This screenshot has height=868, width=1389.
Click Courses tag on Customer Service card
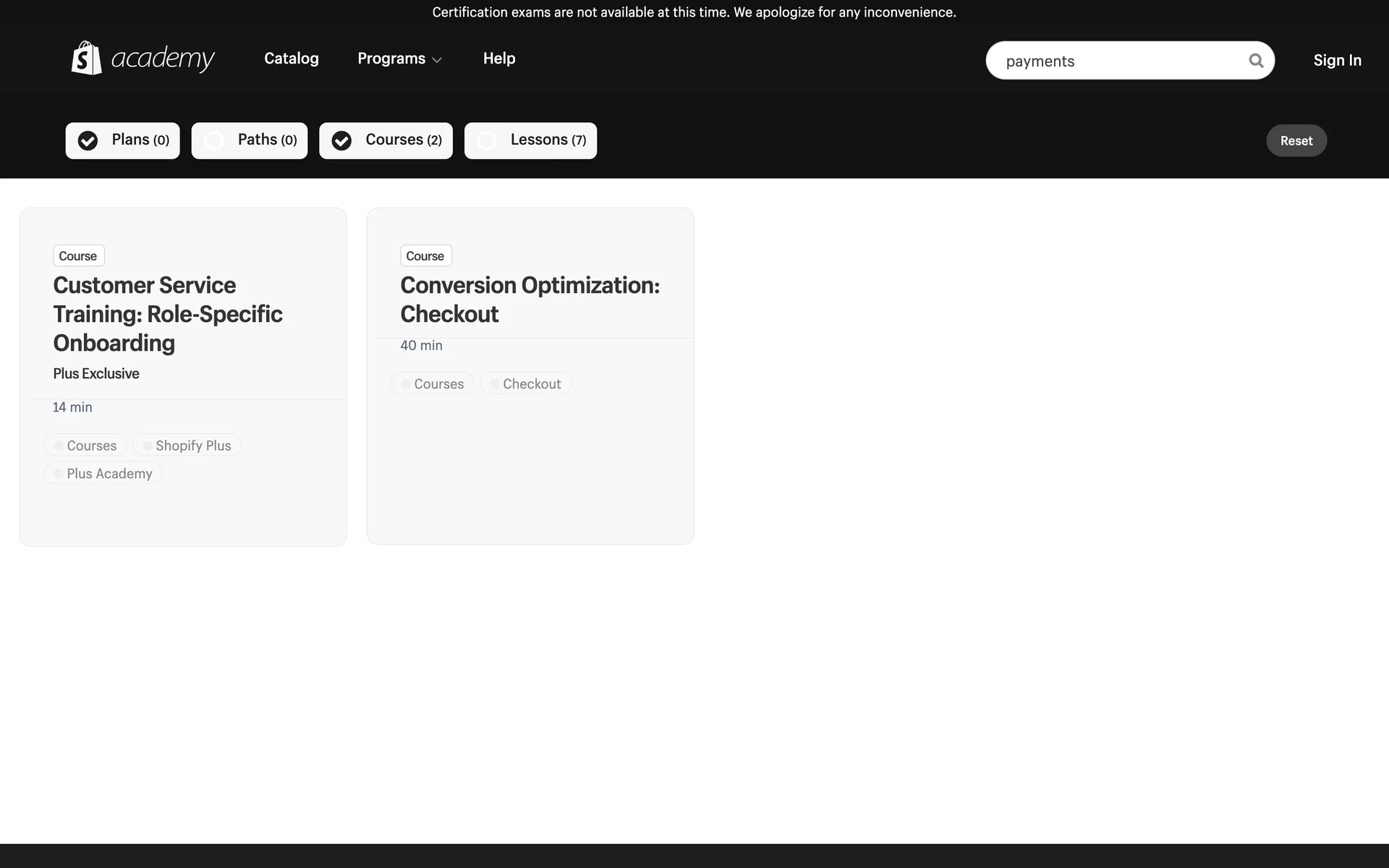point(85,446)
